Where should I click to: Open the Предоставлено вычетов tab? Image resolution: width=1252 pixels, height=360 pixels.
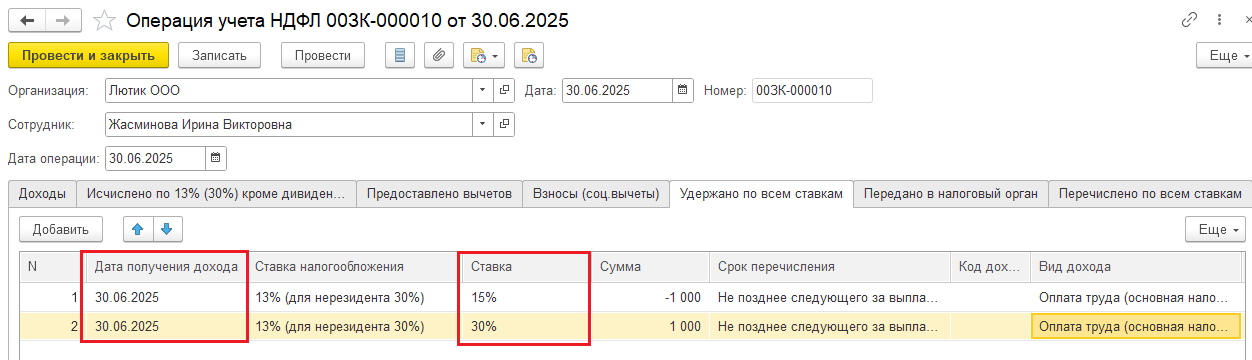tap(439, 194)
